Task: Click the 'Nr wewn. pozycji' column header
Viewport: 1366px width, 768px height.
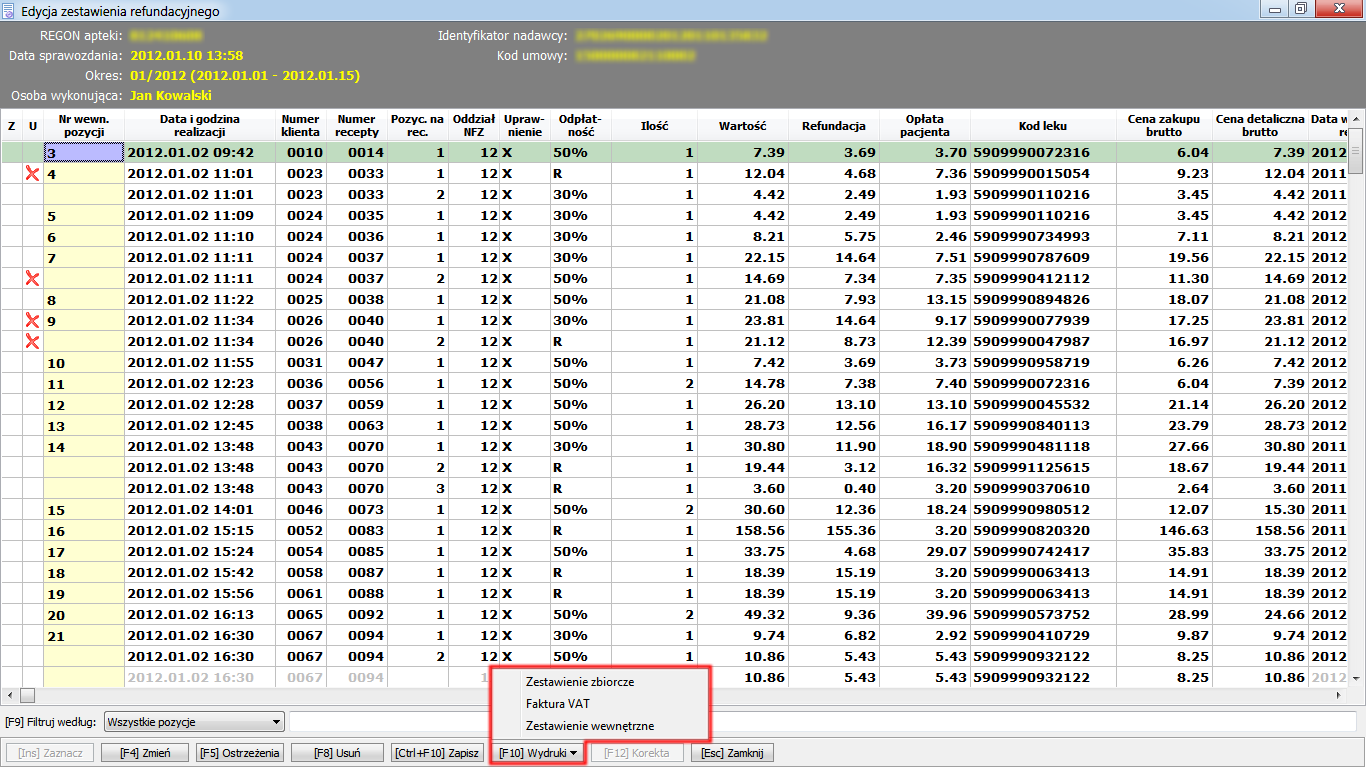Action: pyautogui.click(x=84, y=125)
